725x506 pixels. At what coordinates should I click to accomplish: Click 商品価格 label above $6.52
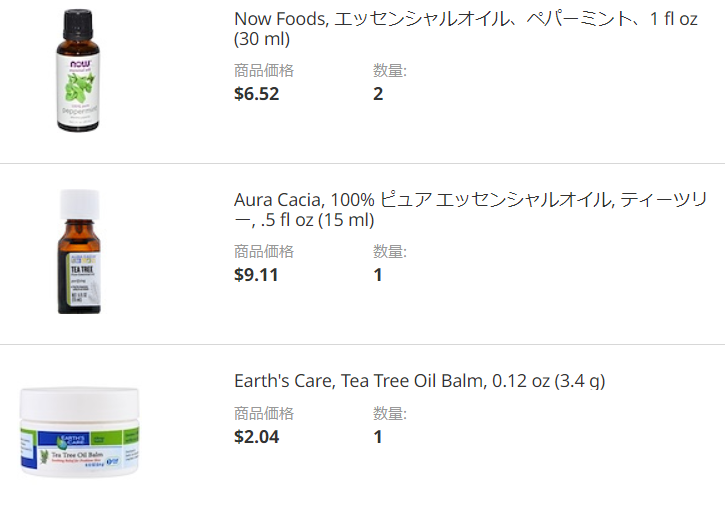pos(264,71)
